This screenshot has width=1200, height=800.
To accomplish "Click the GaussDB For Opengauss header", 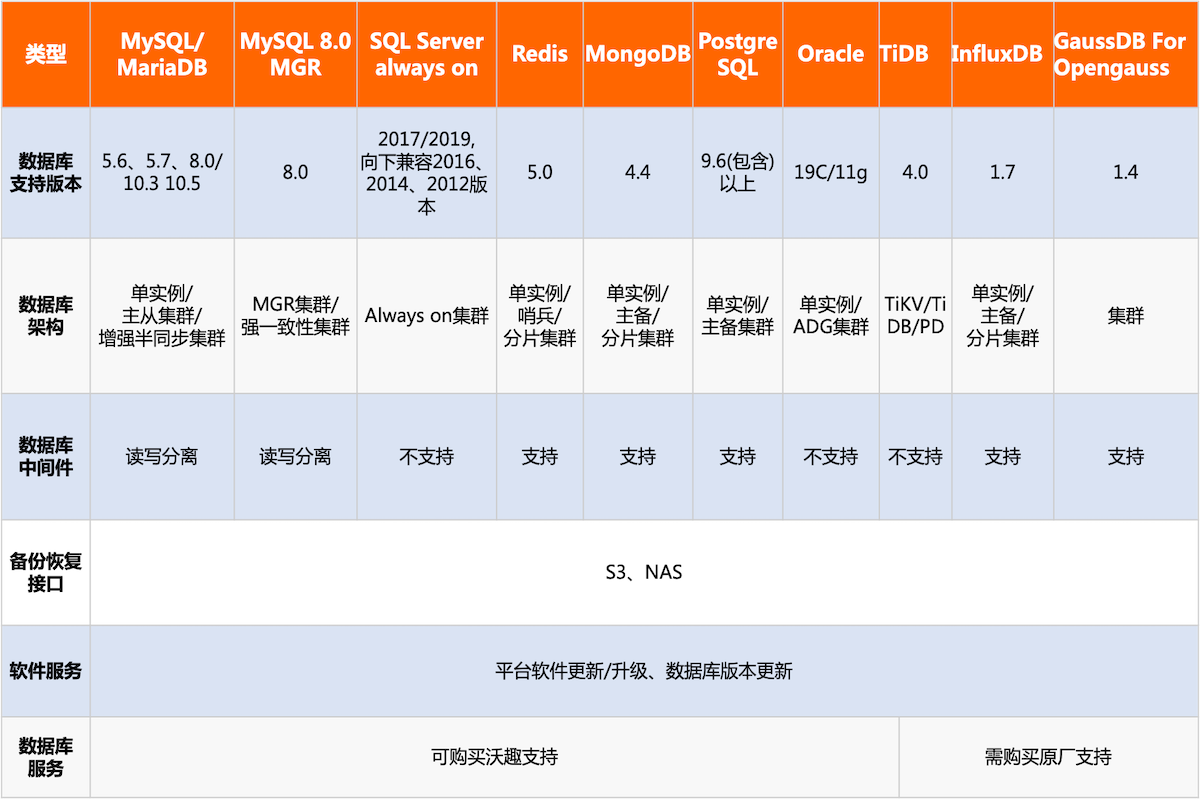I will click(x=1125, y=54).
